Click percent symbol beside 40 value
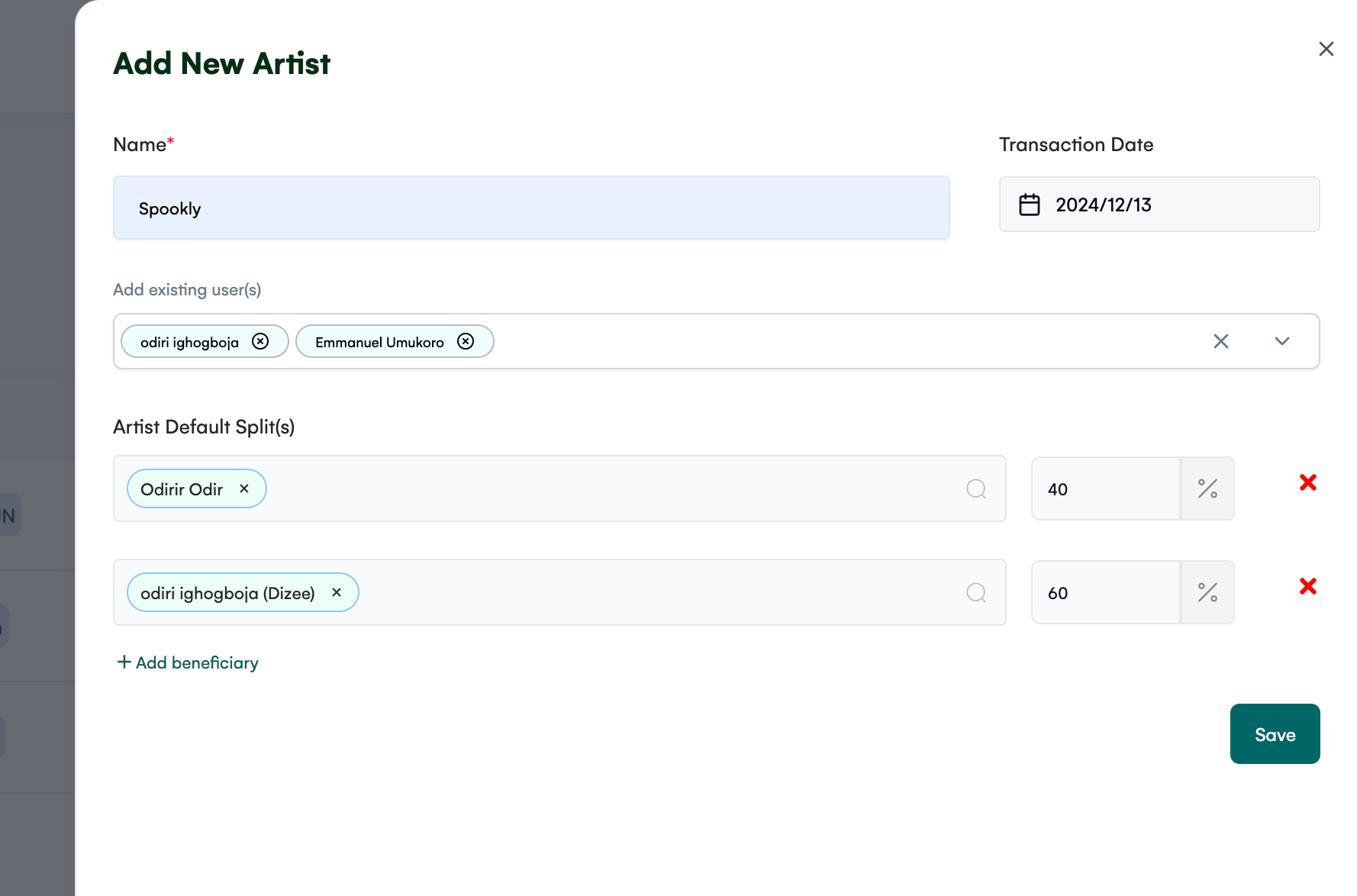1357x896 pixels. [1207, 488]
